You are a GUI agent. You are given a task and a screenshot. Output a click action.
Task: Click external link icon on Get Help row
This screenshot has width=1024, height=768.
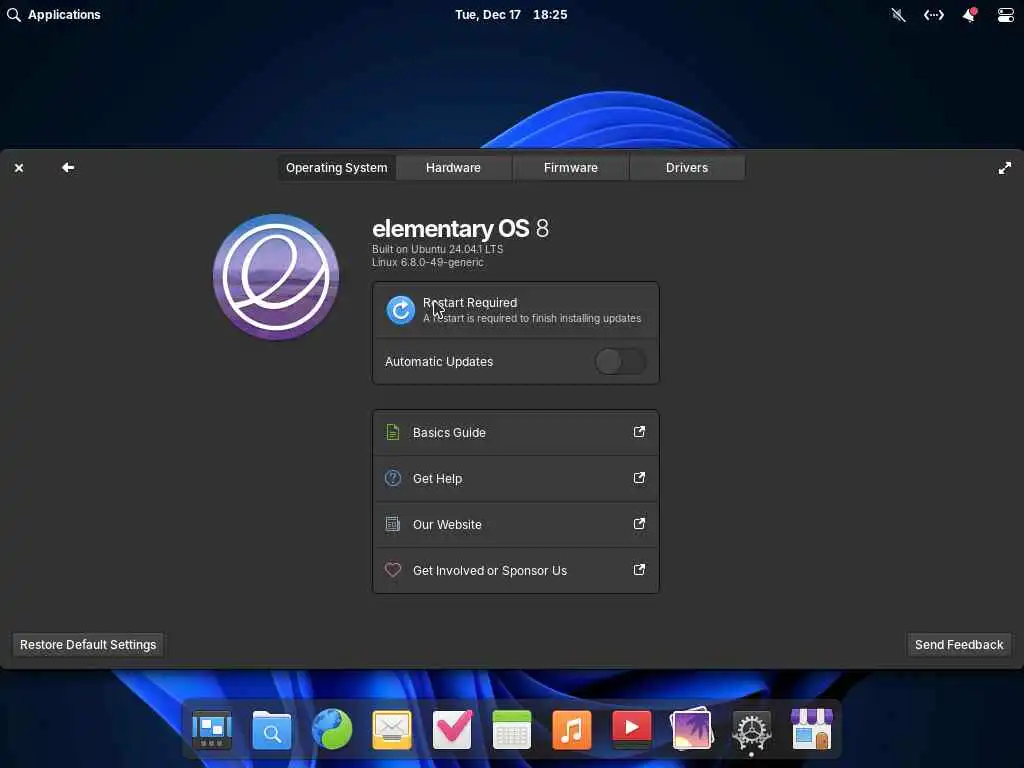(639, 478)
